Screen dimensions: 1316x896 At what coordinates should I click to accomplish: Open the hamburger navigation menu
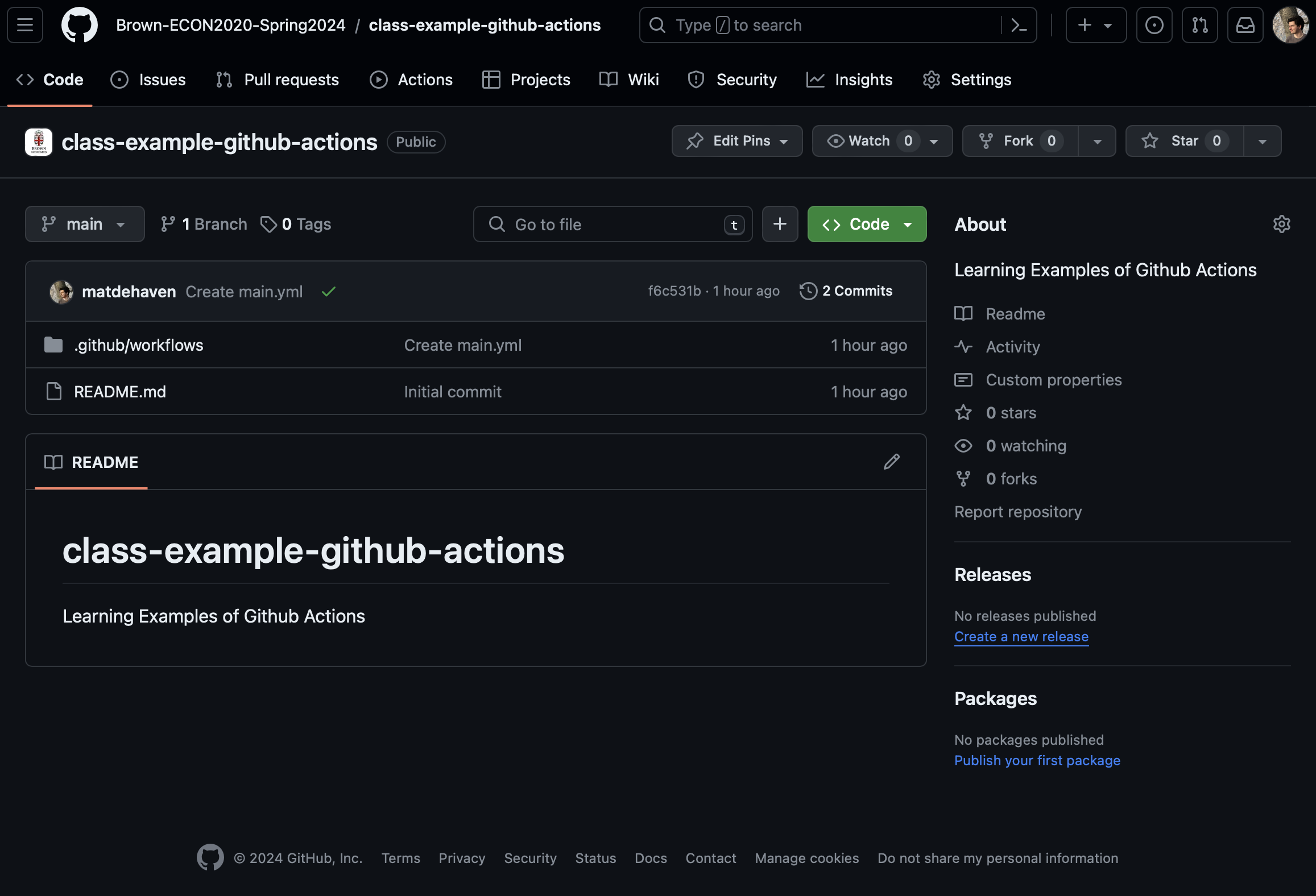pyautogui.click(x=25, y=25)
